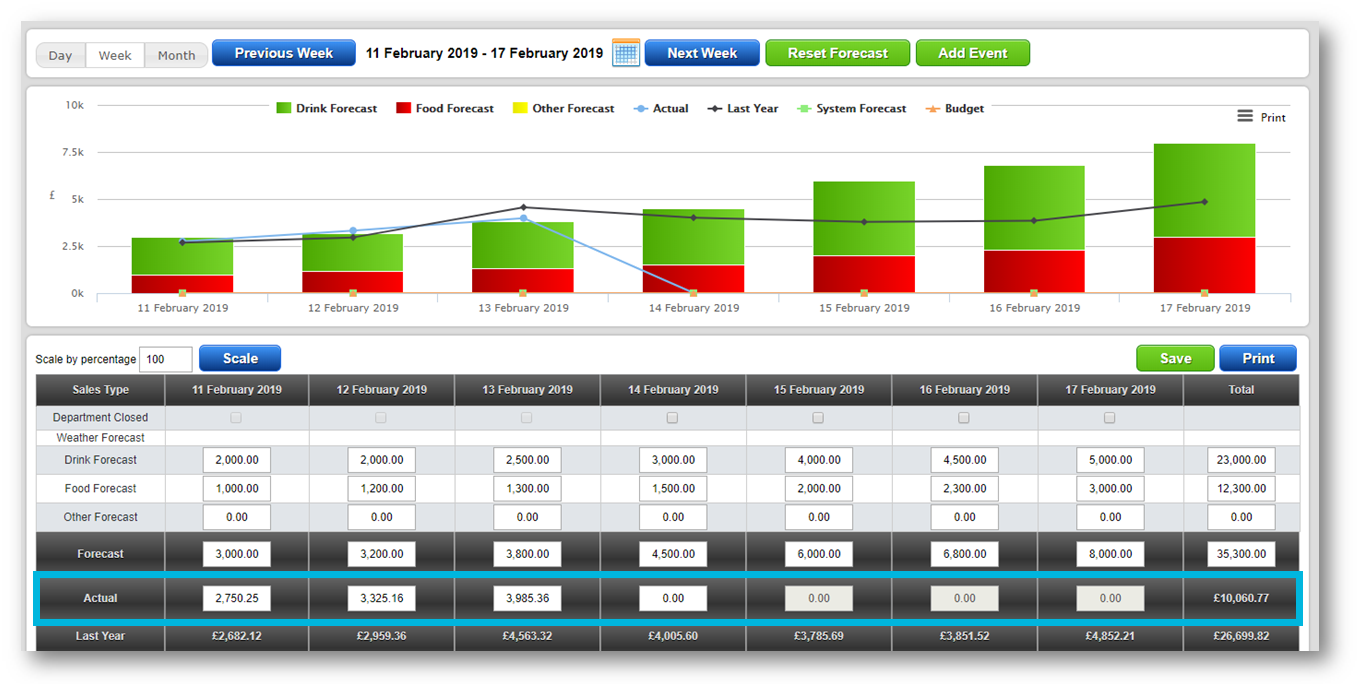This screenshot has height=684, width=1361.
Task: Go to Previous Week
Action: 283,53
